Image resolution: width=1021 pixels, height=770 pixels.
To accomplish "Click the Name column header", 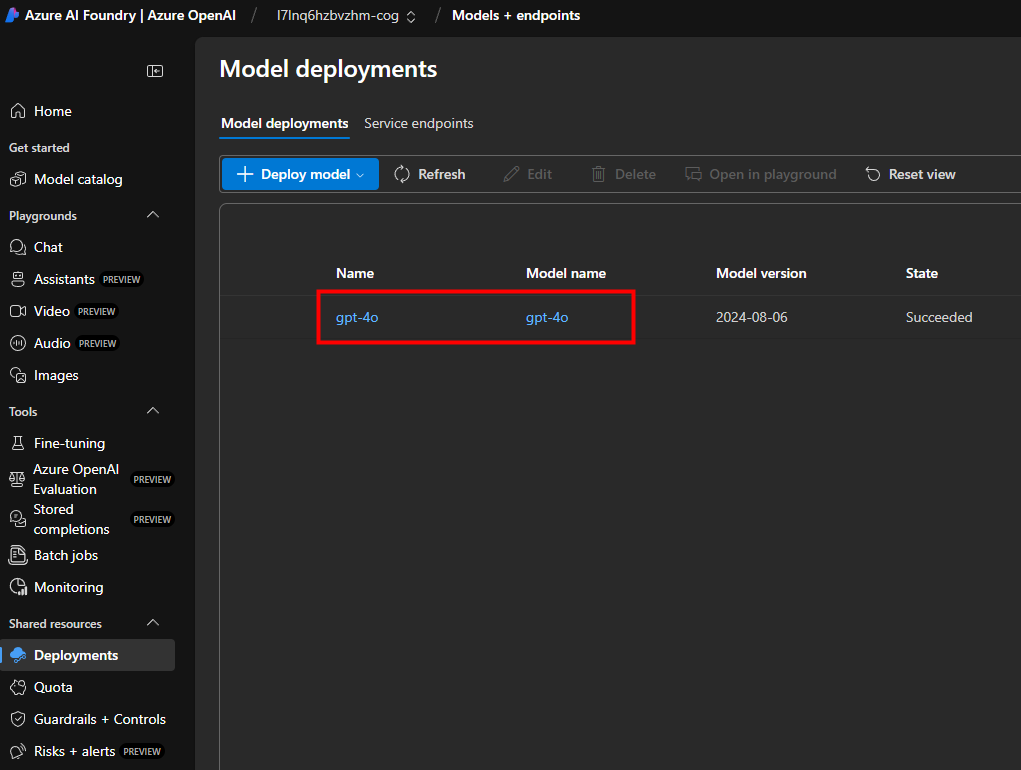I will click(355, 273).
